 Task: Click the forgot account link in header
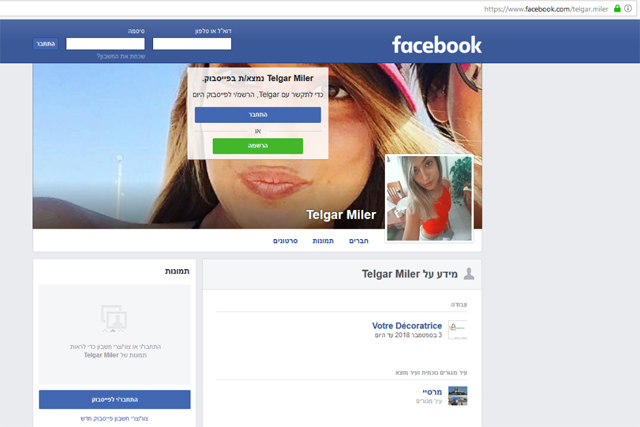tap(120, 57)
